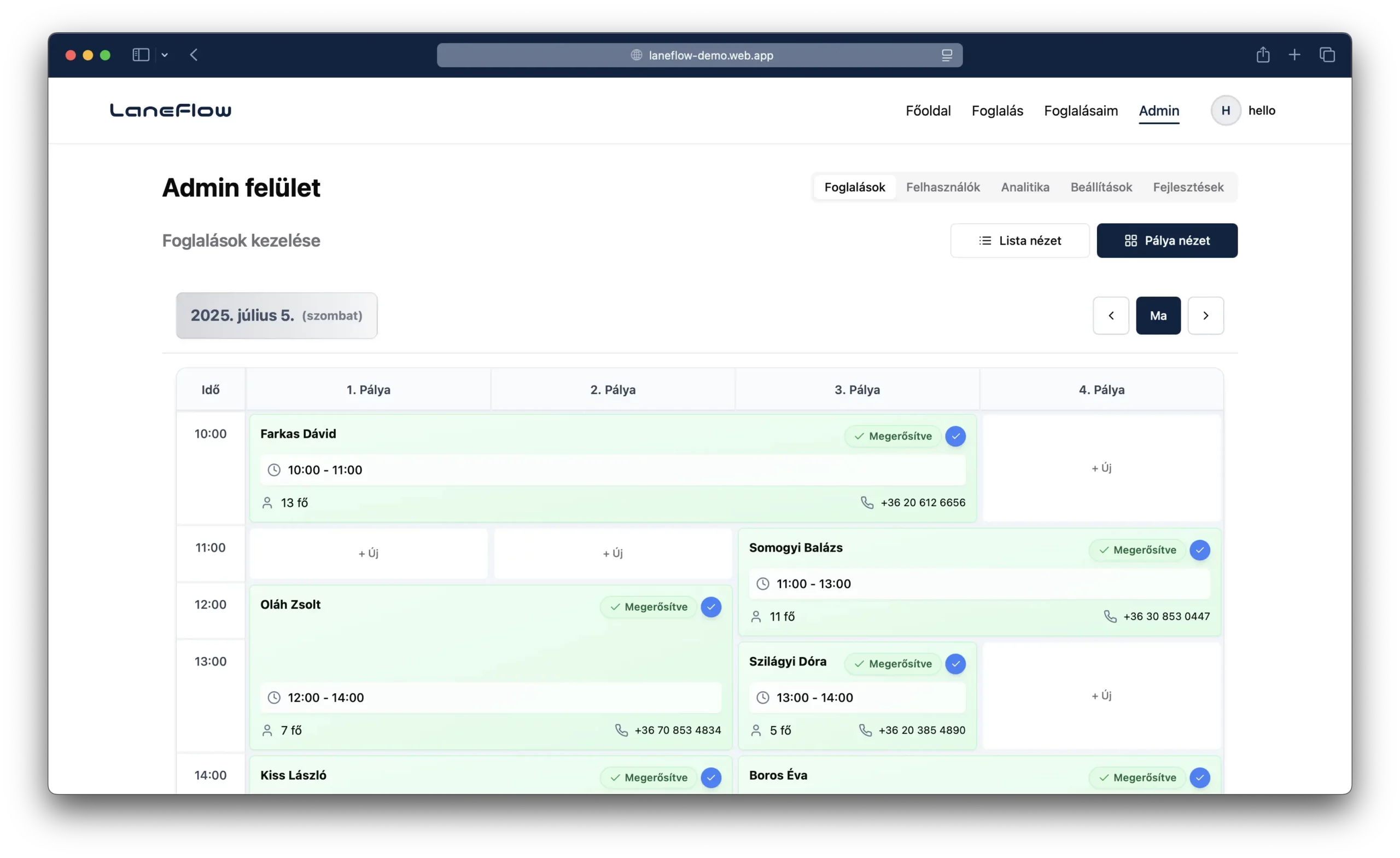Click Szilágyi Dóra's phone number icon
This screenshot has width=1400, height=858.
pos(865,730)
